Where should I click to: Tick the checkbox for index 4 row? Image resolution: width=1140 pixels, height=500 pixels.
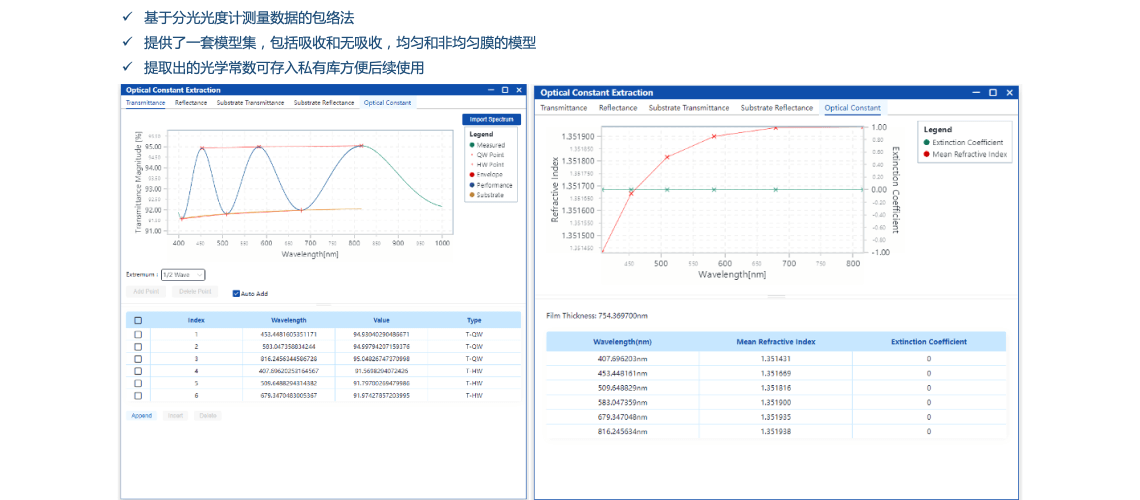tap(138, 371)
